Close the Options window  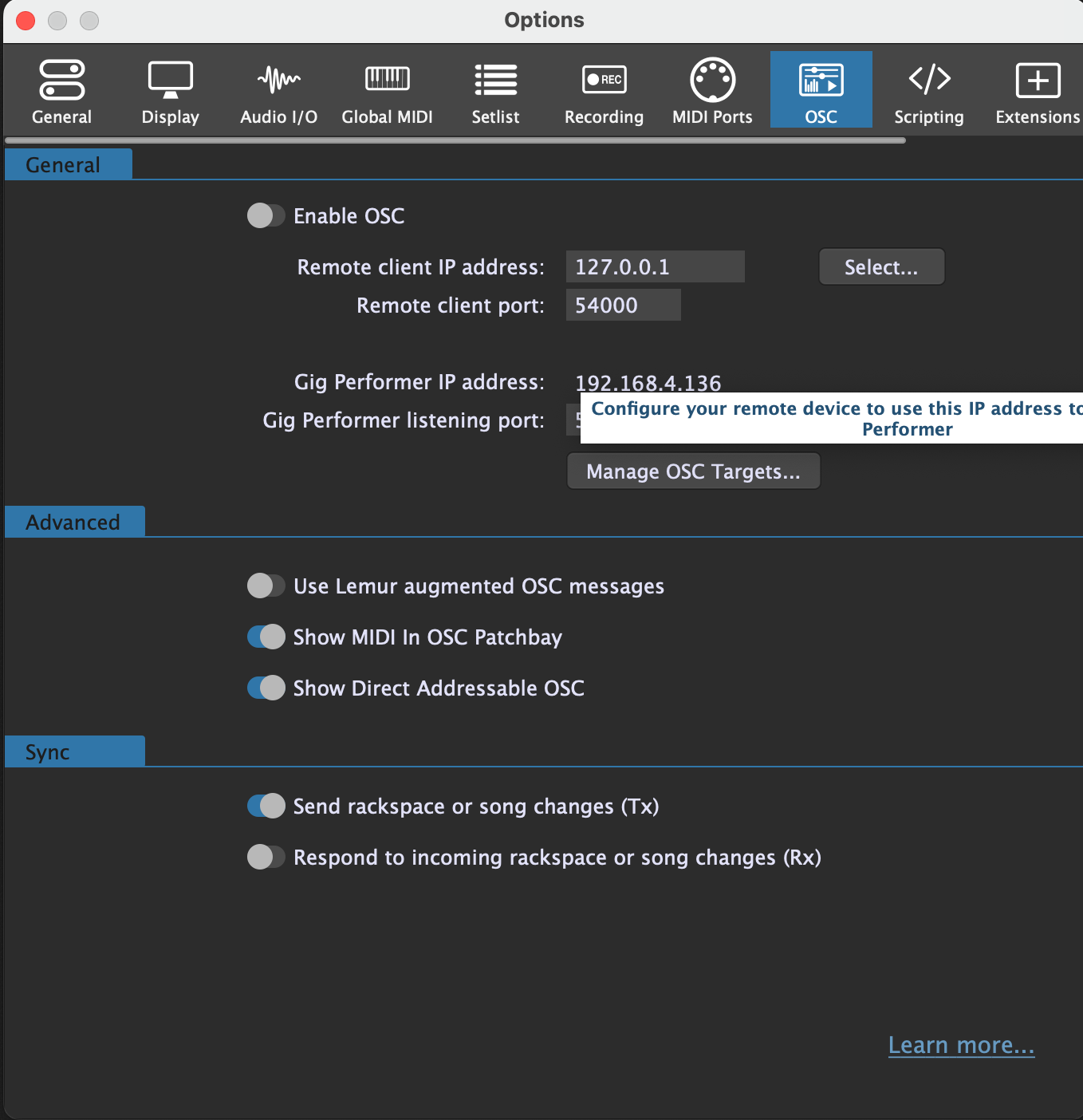[26, 20]
